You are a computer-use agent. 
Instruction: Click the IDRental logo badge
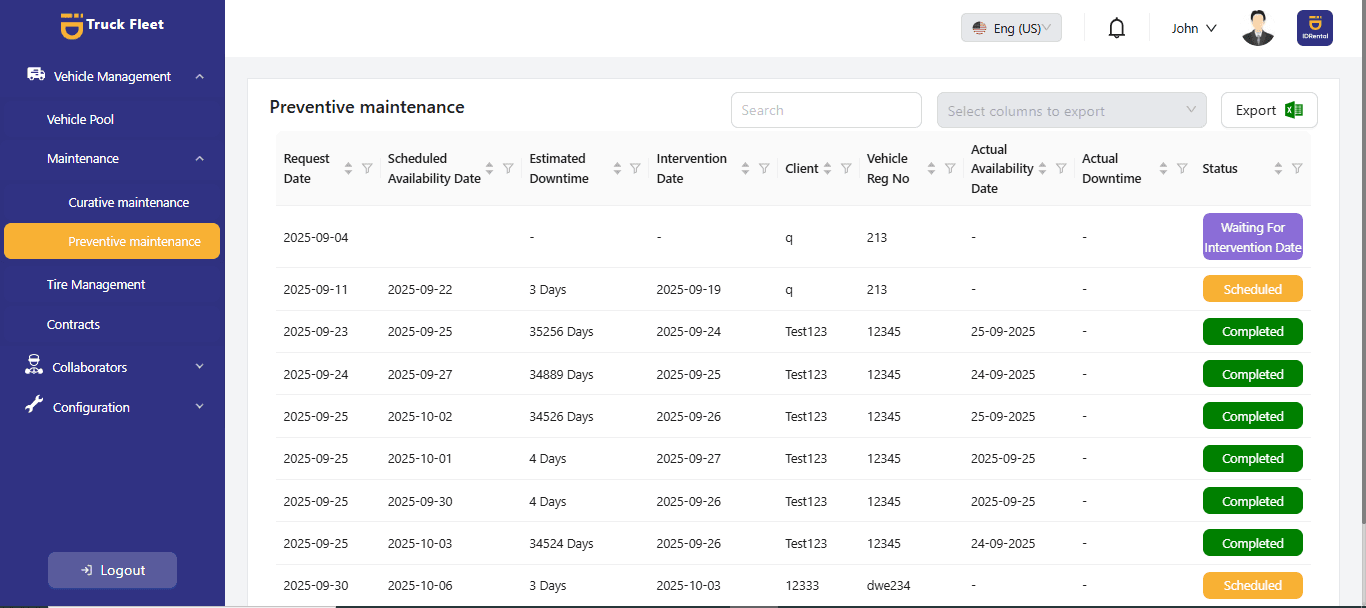[x=1314, y=28]
